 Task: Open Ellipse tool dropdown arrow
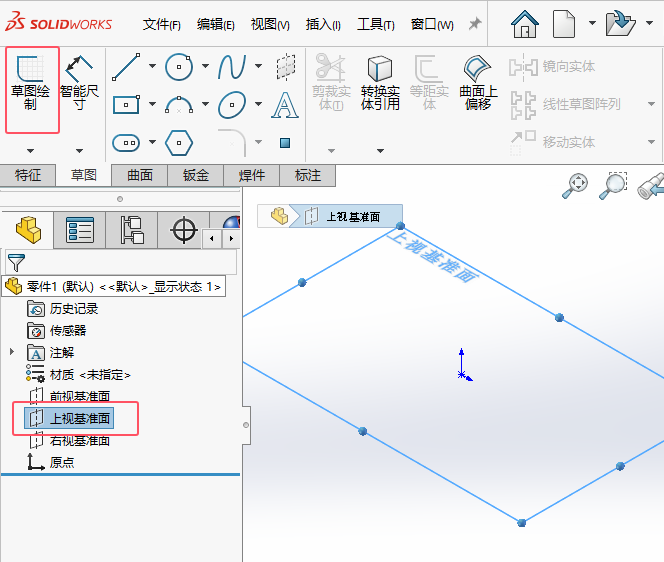[x=258, y=104]
